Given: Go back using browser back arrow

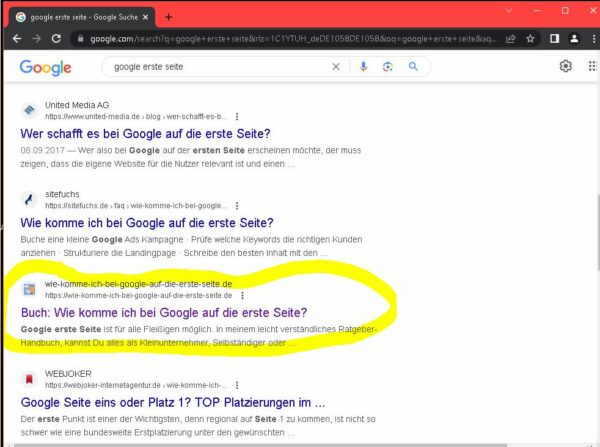Looking at the screenshot, I should [17, 39].
